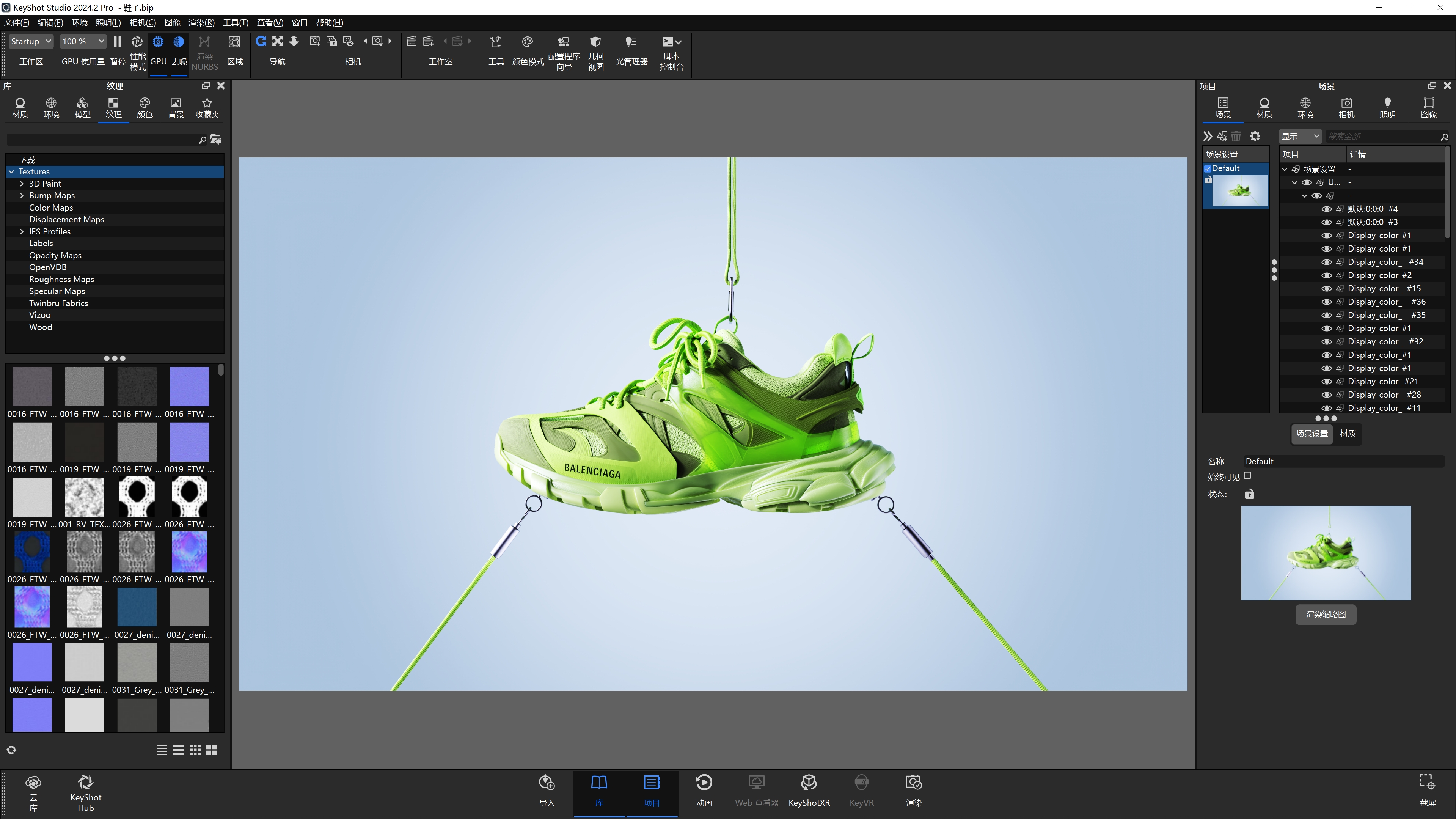Open 渲染 render dialog

914,791
